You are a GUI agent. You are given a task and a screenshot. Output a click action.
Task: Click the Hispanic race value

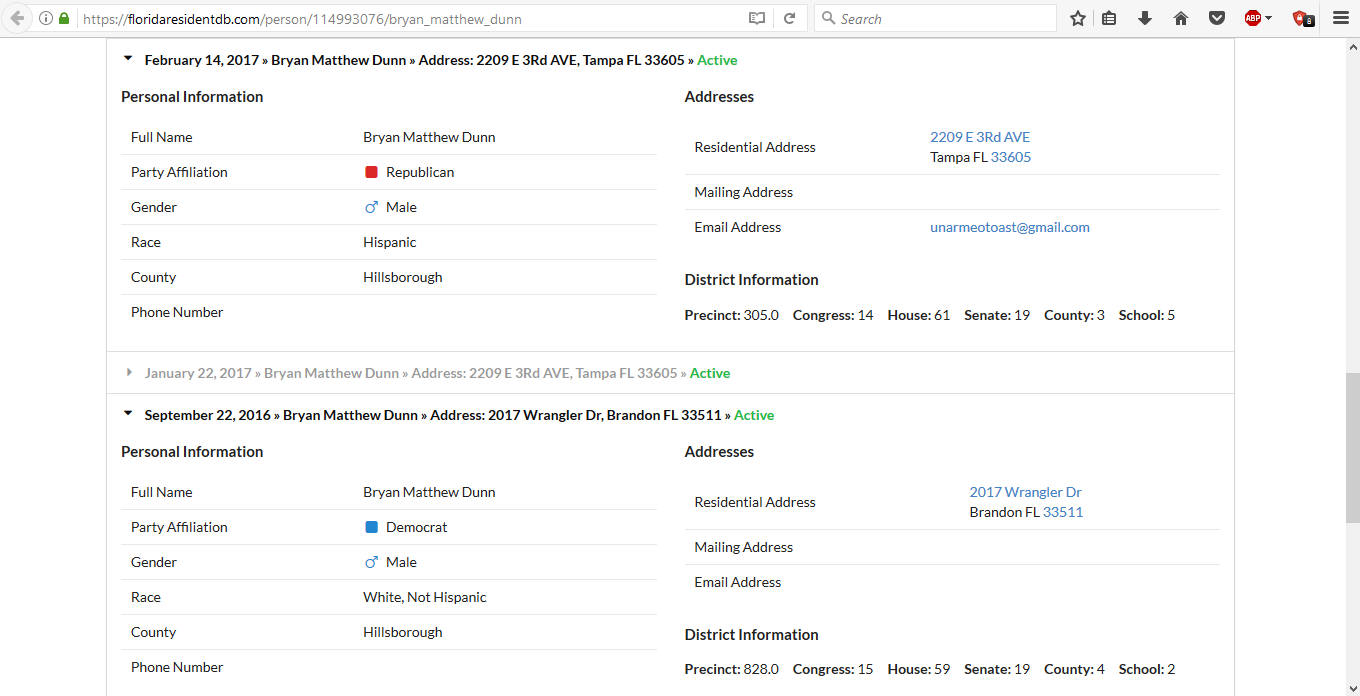pos(390,242)
